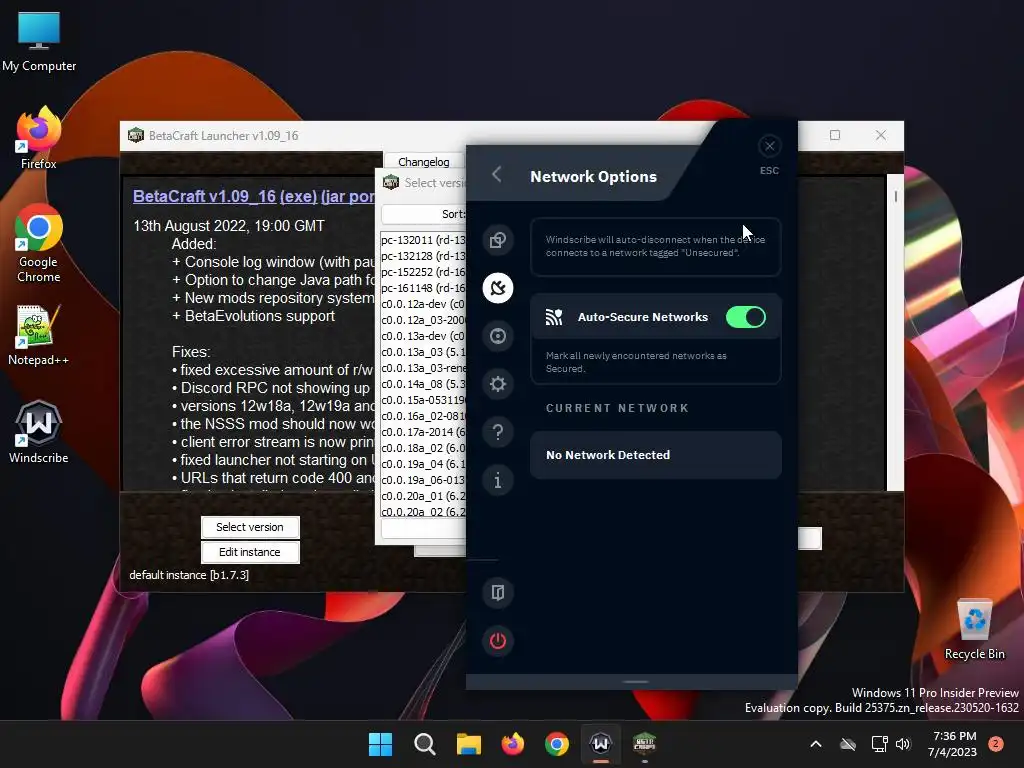Click Windscribe taskbar icon
This screenshot has width=1024, height=768.
click(x=601, y=744)
